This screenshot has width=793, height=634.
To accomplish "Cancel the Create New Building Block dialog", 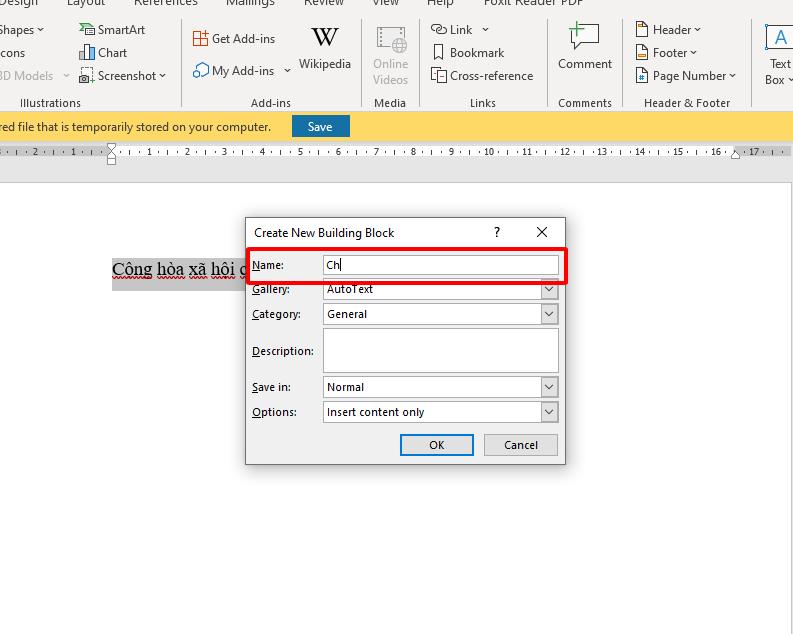I will [x=521, y=445].
